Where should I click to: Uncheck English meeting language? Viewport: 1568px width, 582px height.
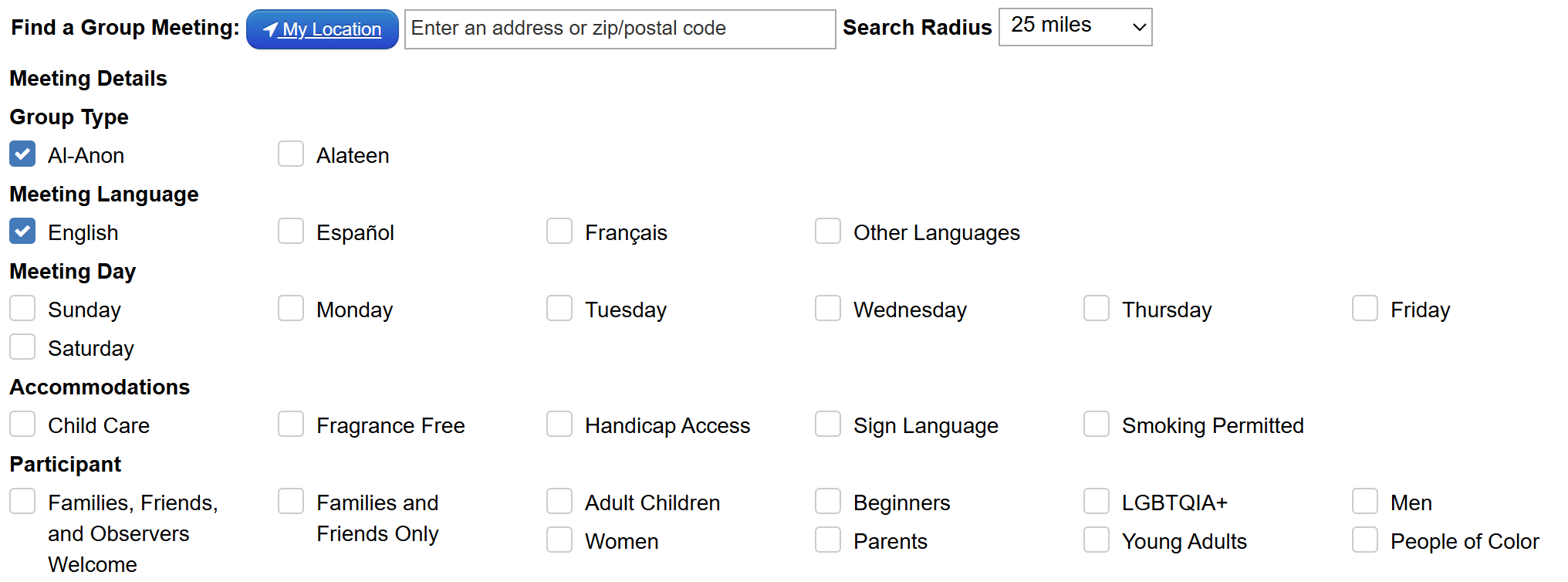22,232
